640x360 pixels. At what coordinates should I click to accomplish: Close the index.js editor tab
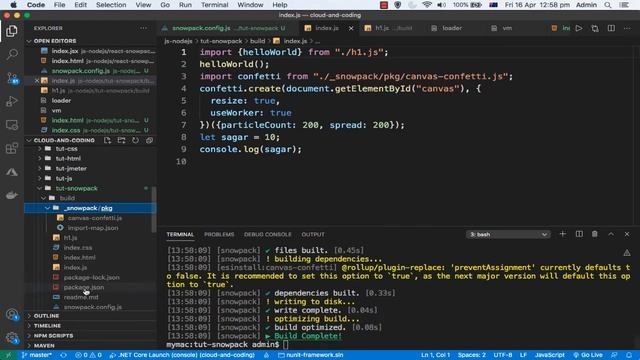(351, 28)
